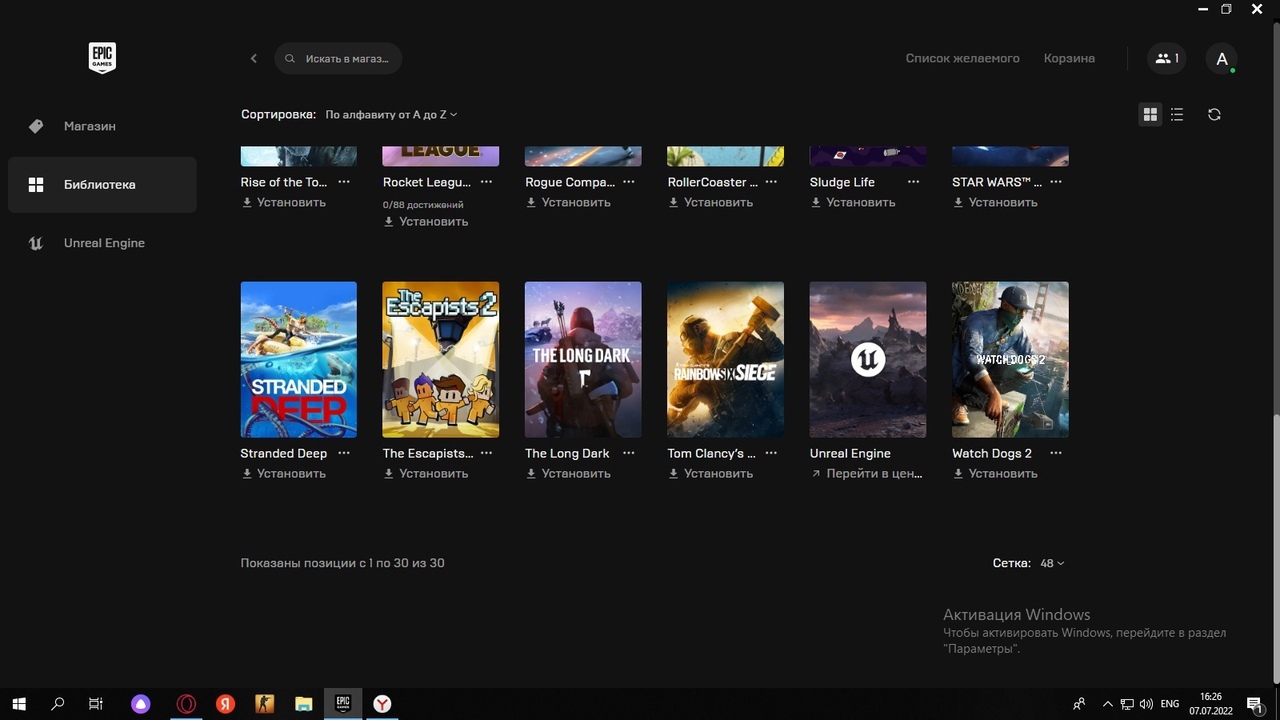This screenshot has height=720, width=1280.
Task: Open Unreal Engine in the sidebar
Action: click(x=102, y=243)
